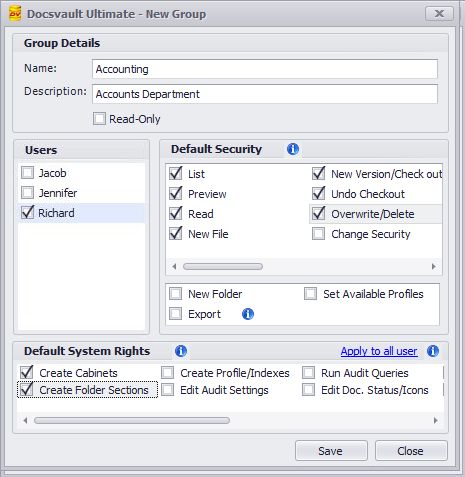Click into the Description text field
This screenshot has height=477, width=465.
[x=265, y=94]
